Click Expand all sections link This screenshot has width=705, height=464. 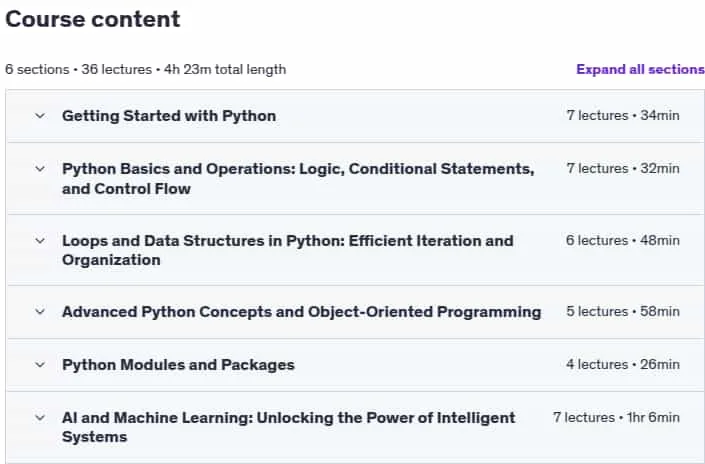(x=640, y=69)
